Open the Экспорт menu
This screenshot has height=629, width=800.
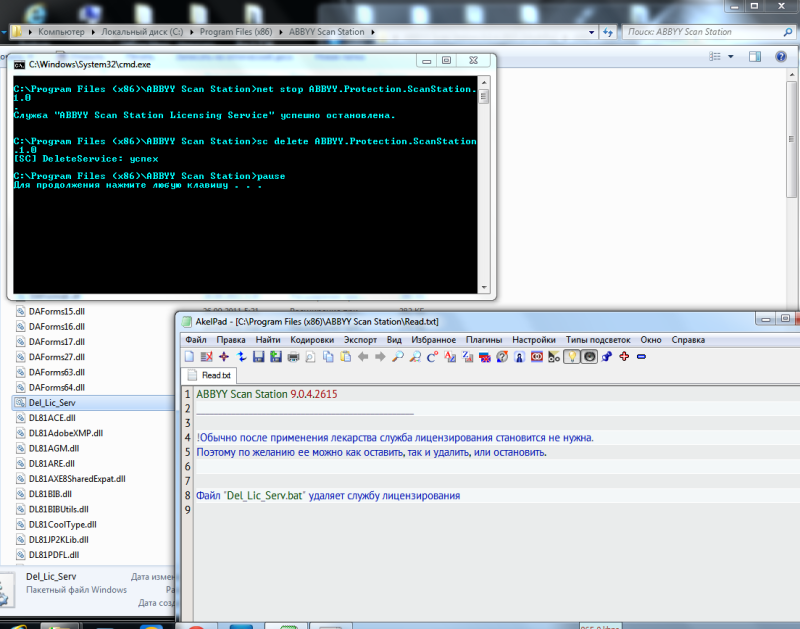[360, 340]
